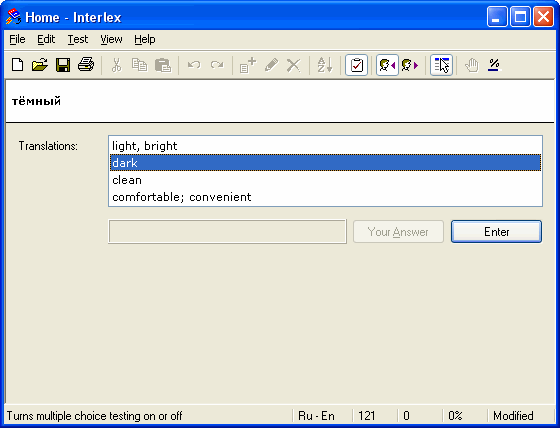Click the Enter button
Viewport: 560px width, 428px height.
(496, 232)
